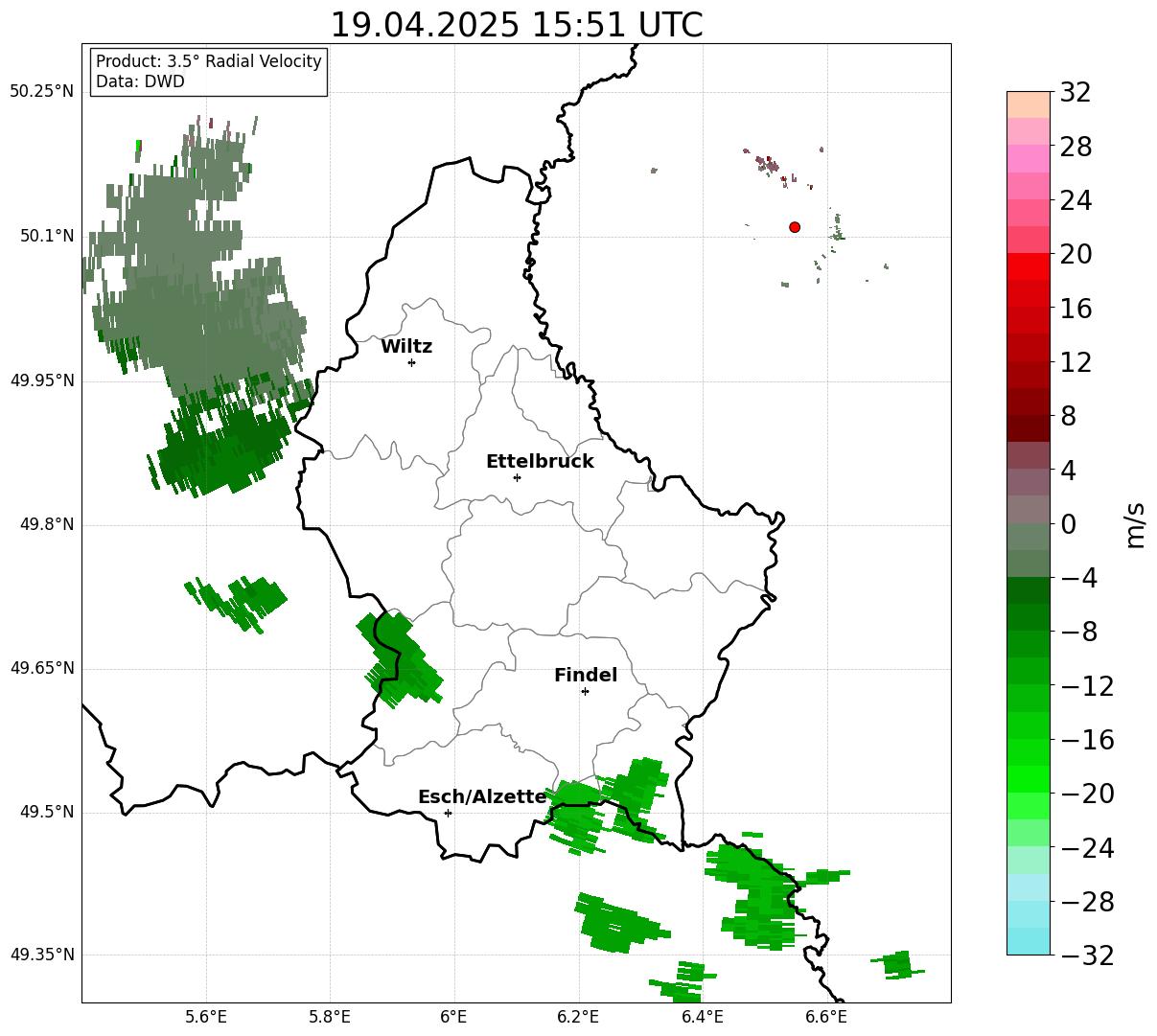
Task: Click the 6.2°E longitude label
Action: click(x=579, y=1017)
